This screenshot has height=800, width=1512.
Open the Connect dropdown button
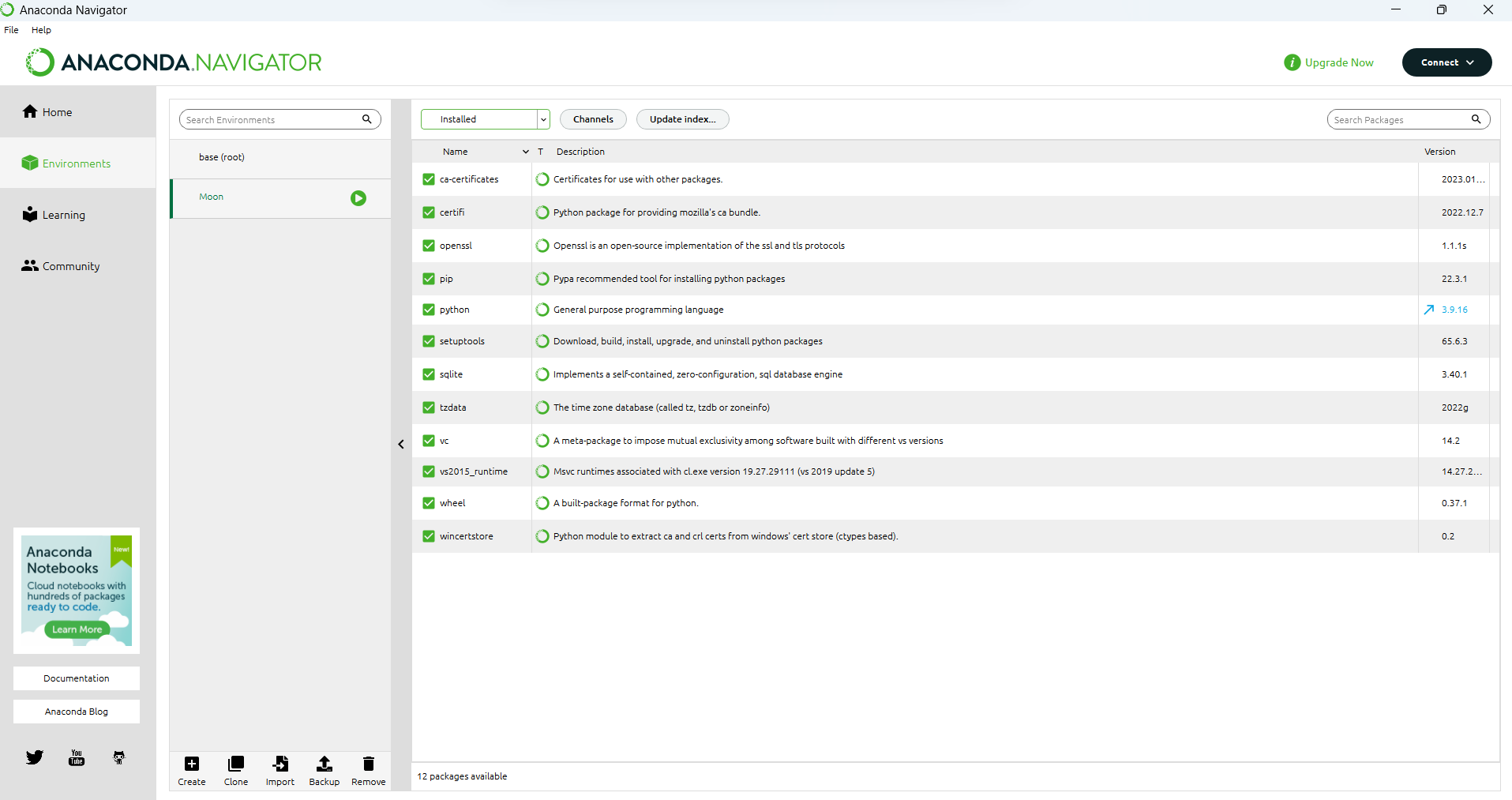click(1446, 62)
